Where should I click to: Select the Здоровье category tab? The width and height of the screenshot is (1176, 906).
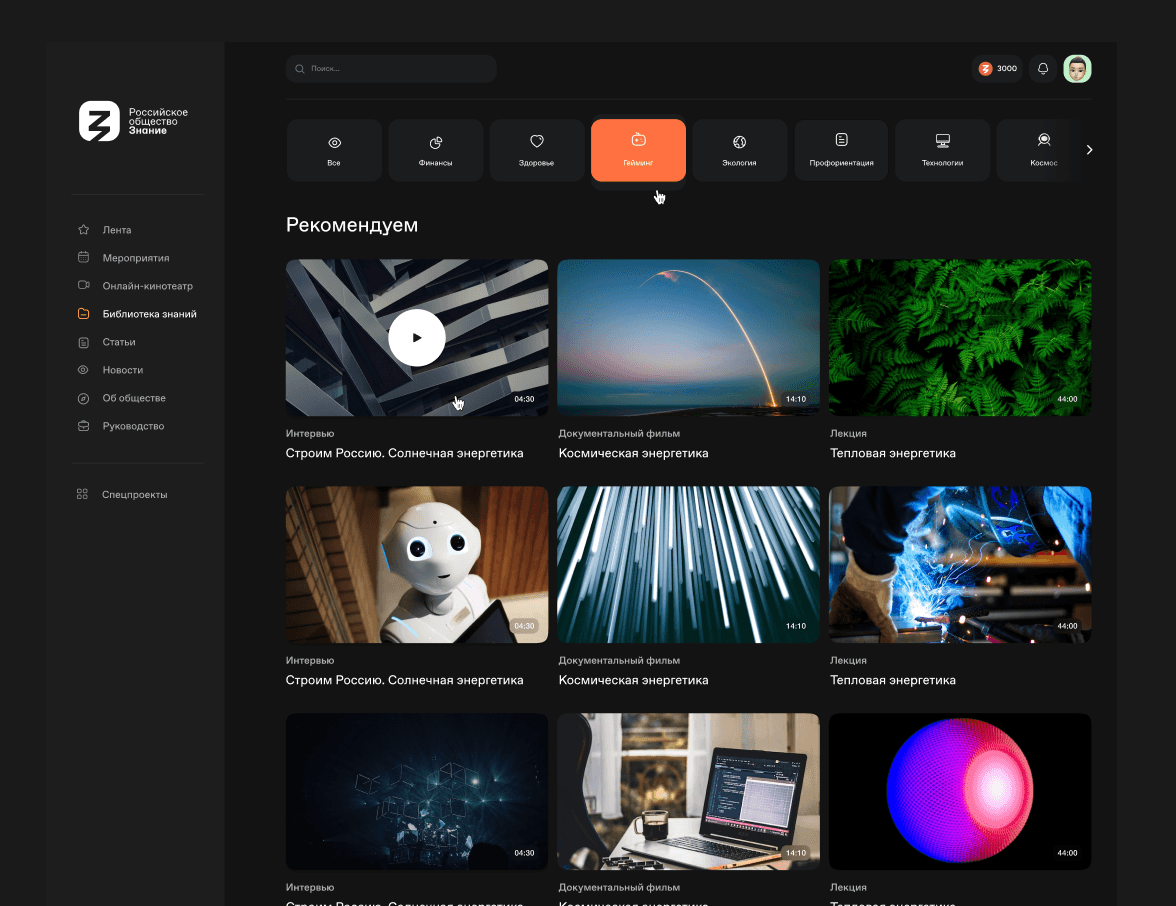(x=536, y=150)
